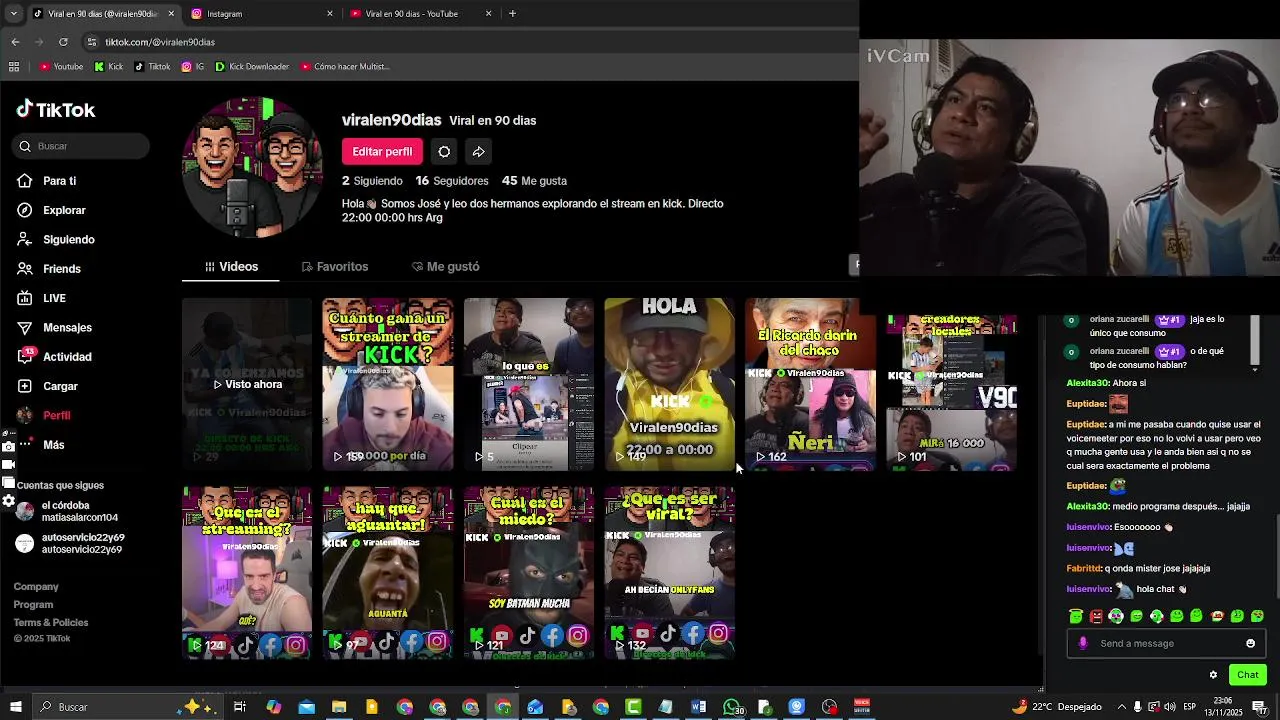Go to the Siguiendo feed

click(56, 240)
